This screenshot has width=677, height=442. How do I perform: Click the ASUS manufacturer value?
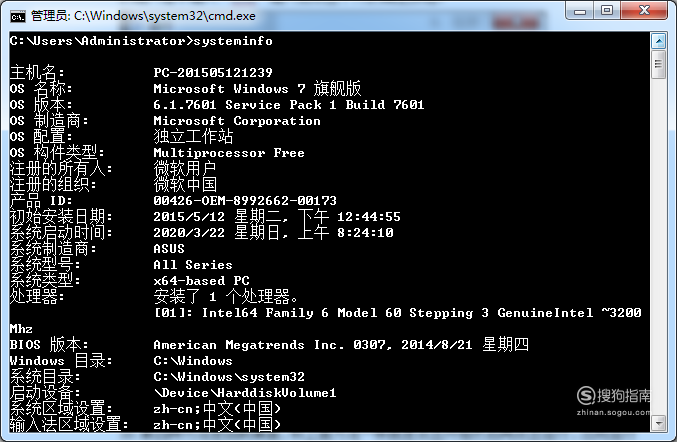(169, 249)
